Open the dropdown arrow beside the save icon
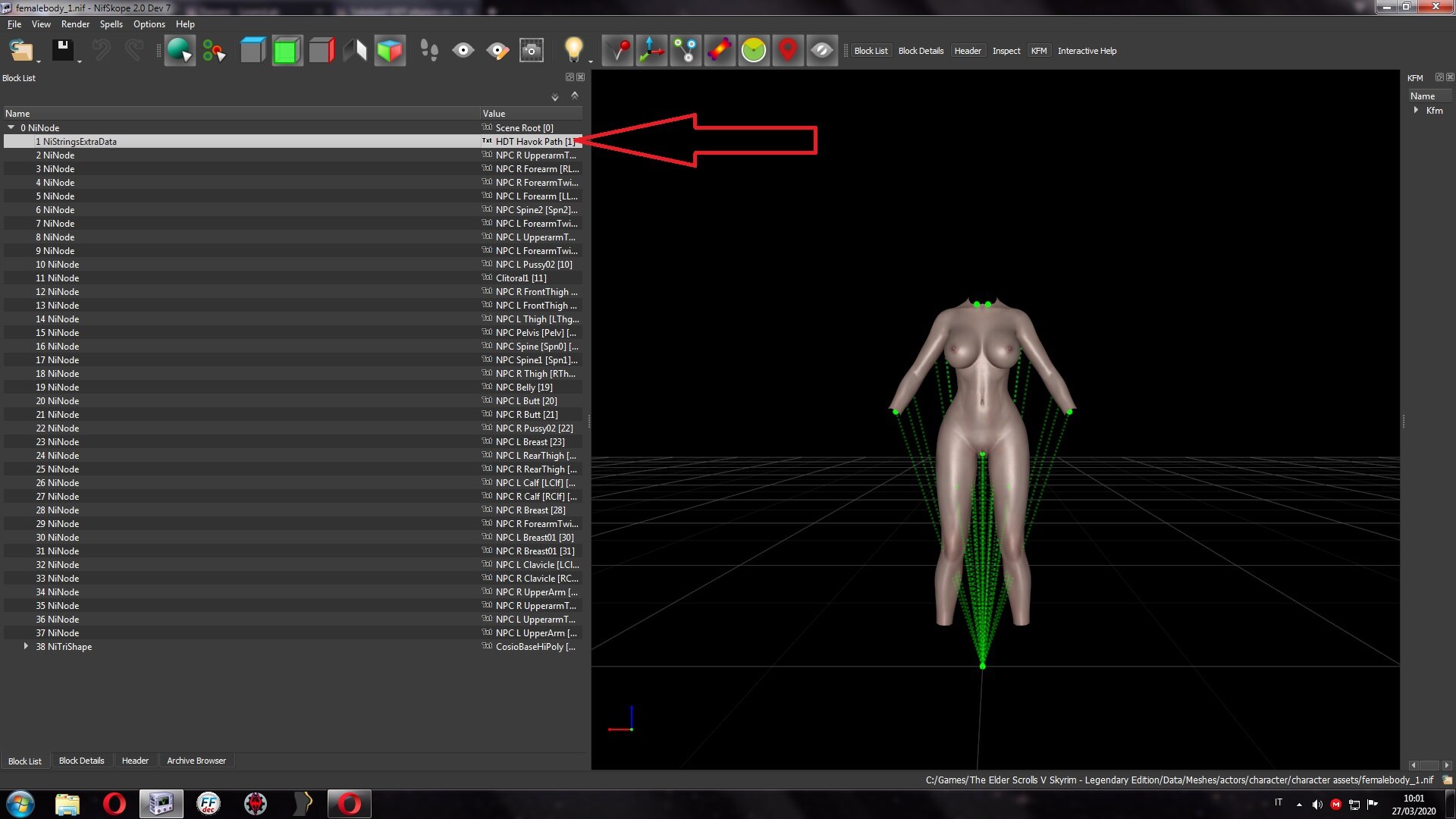Viewport: 1456px width, 819px height. coord(79,61)
